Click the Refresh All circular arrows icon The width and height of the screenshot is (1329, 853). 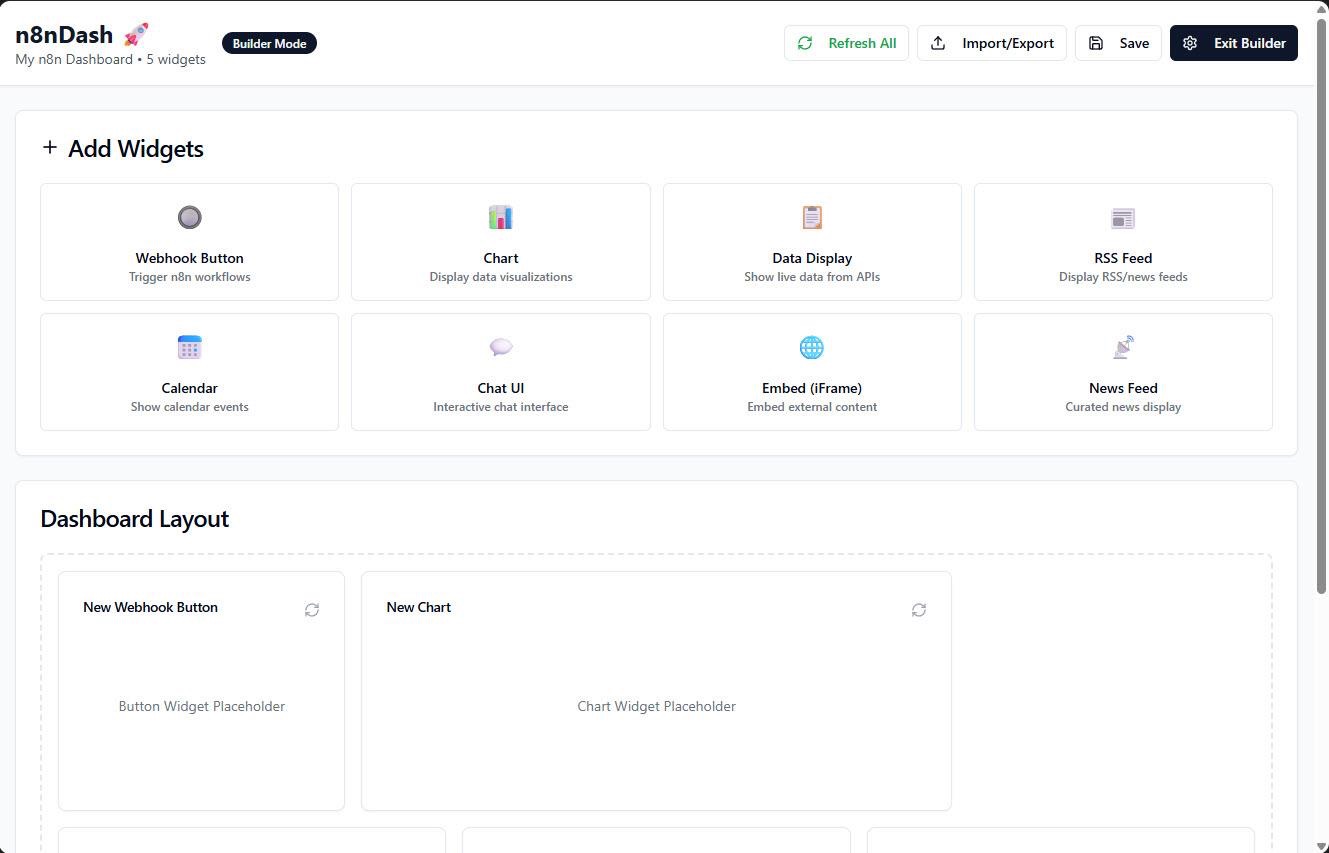pyautogui.click(x=805, y=43)
